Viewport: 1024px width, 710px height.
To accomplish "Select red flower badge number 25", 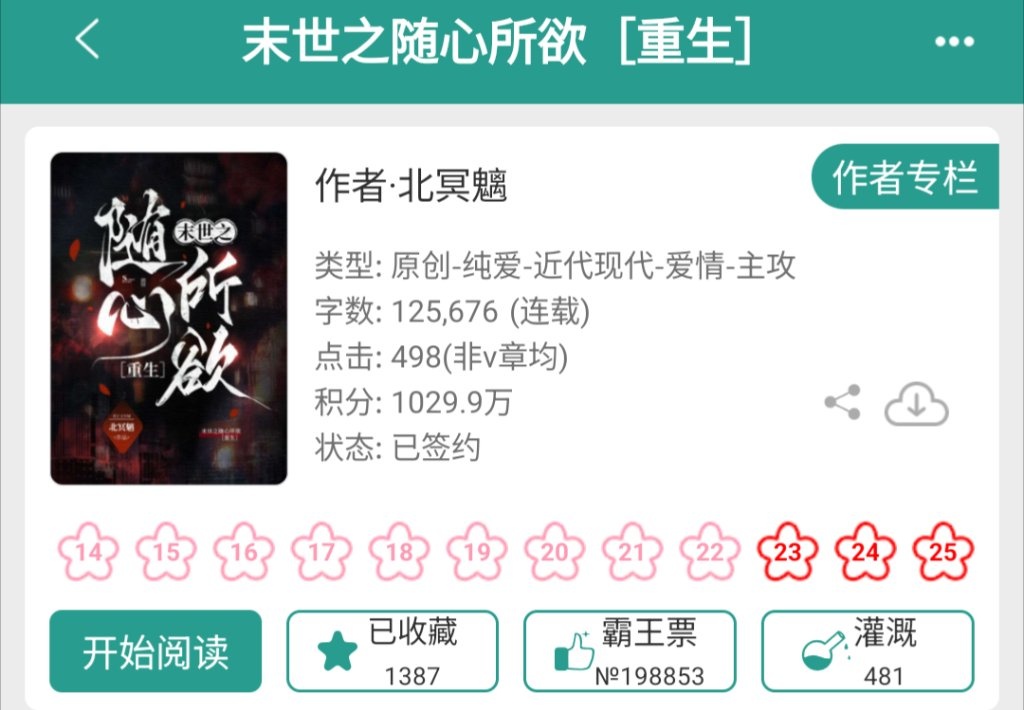I will (942, 552).
